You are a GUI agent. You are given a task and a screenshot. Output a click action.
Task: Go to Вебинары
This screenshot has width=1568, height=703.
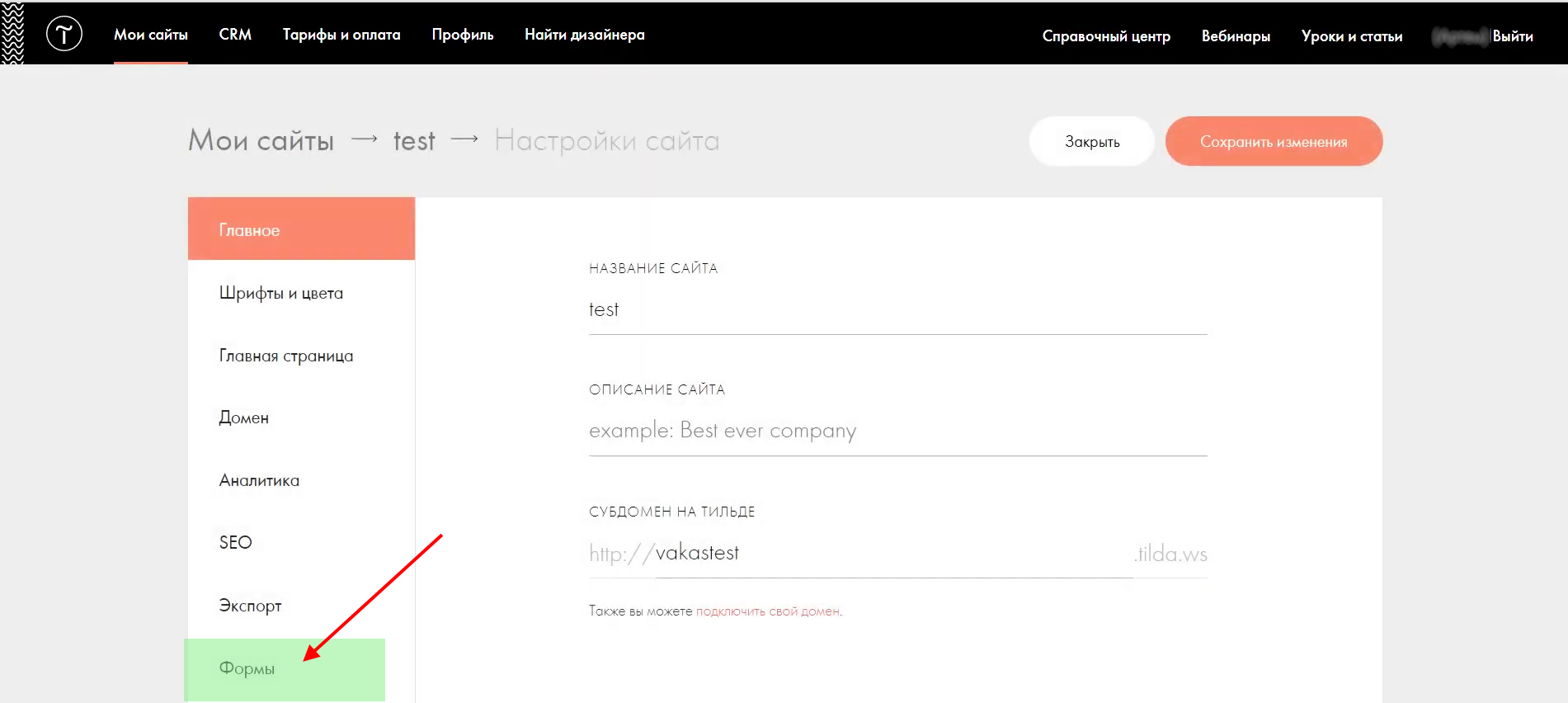[1236, 36]
